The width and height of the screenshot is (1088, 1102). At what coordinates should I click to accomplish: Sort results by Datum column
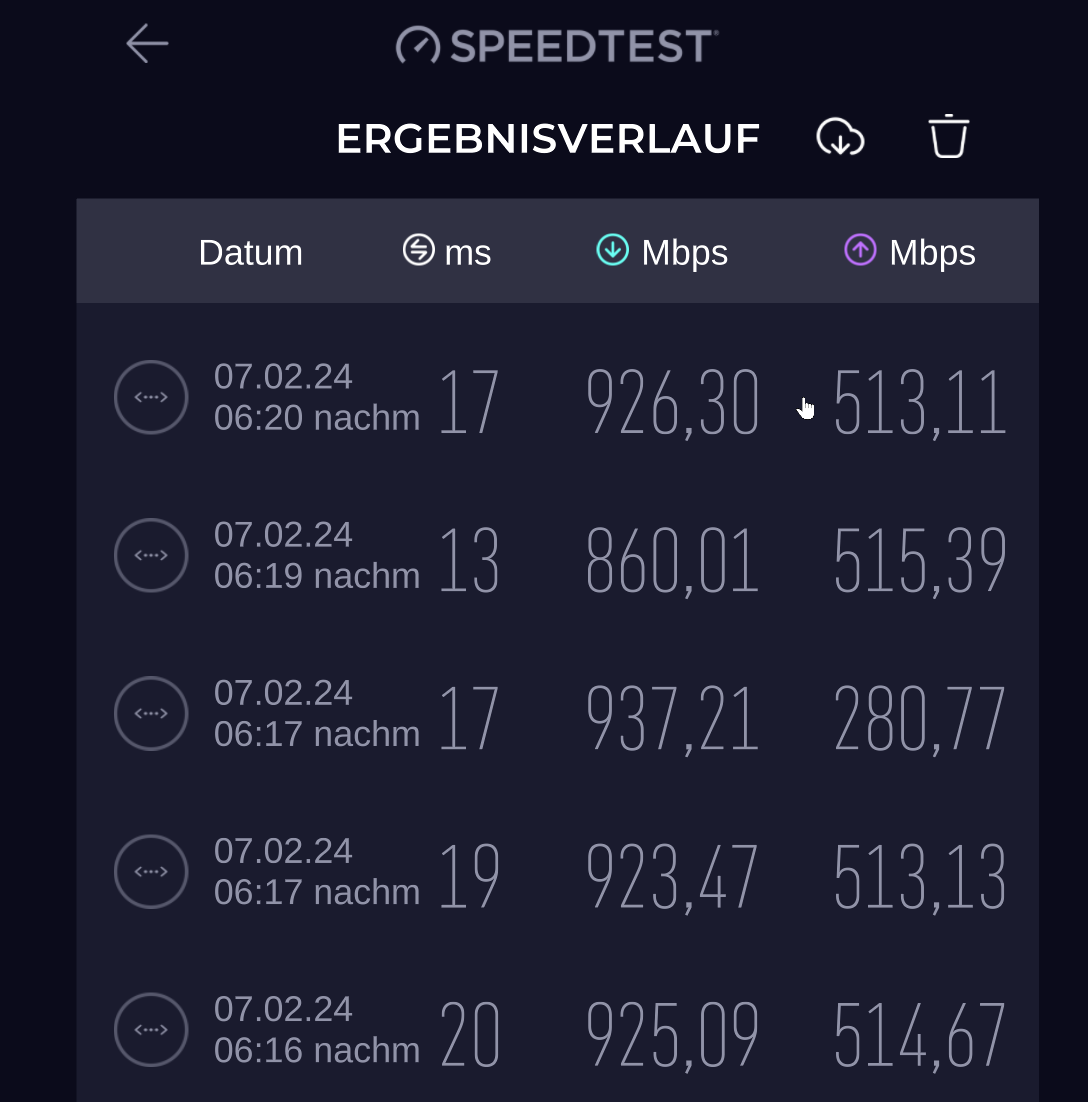pos(251,252)
